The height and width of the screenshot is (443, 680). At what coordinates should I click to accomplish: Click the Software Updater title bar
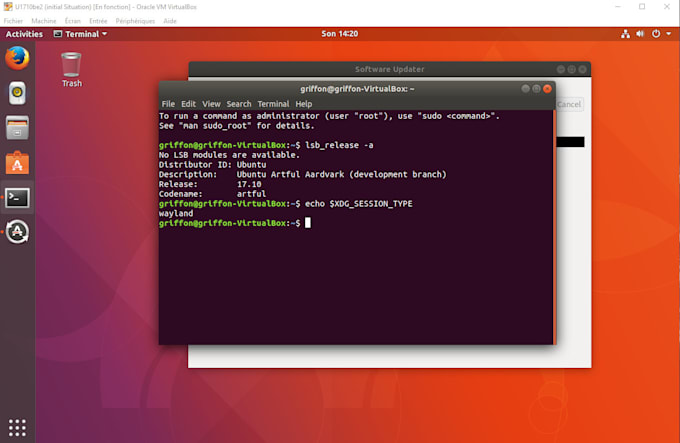[x=389, y=69]
